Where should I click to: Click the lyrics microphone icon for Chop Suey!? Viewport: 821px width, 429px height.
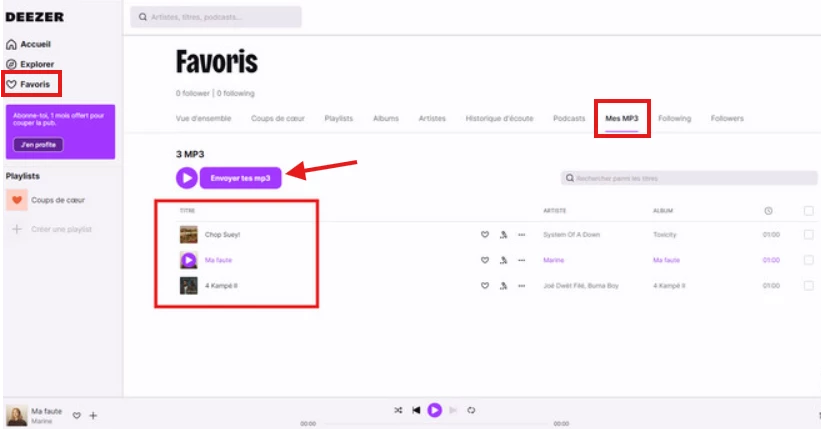503,235
